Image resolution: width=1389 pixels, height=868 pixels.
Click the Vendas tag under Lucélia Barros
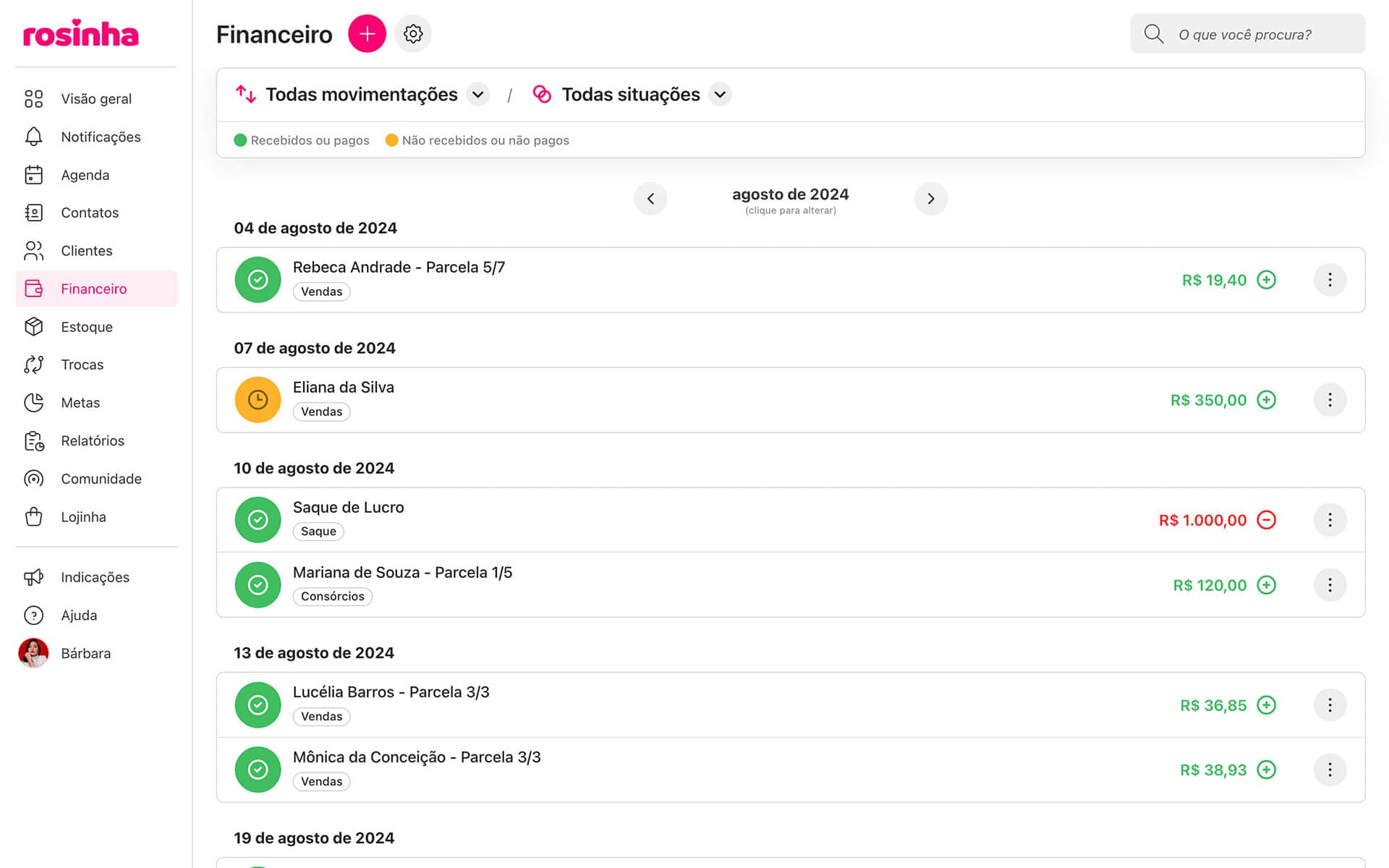click(x=321, y=716)
